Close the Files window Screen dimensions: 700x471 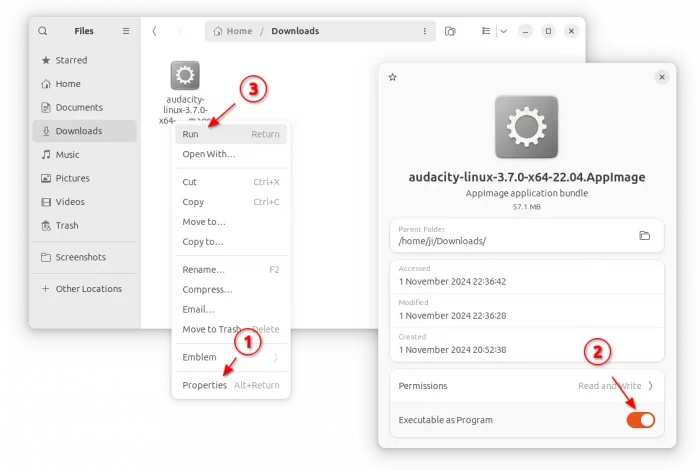coord(571,31)
